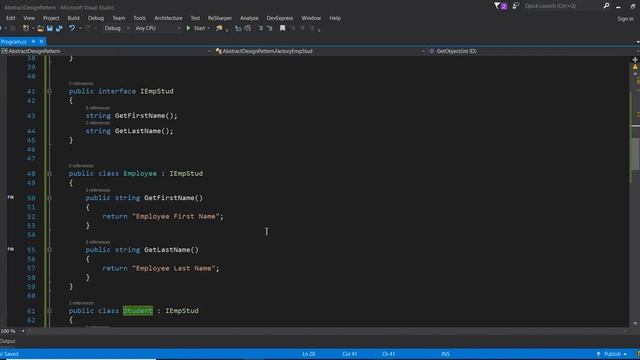Click the Employee class name in line 48
The width and height of the screenshot is (640, 360).
click(x=140, y=173)
